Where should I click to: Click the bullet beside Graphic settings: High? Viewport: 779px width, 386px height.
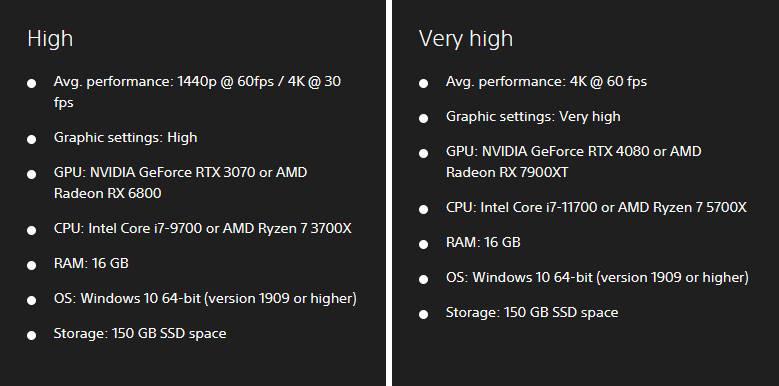(31, 139)
